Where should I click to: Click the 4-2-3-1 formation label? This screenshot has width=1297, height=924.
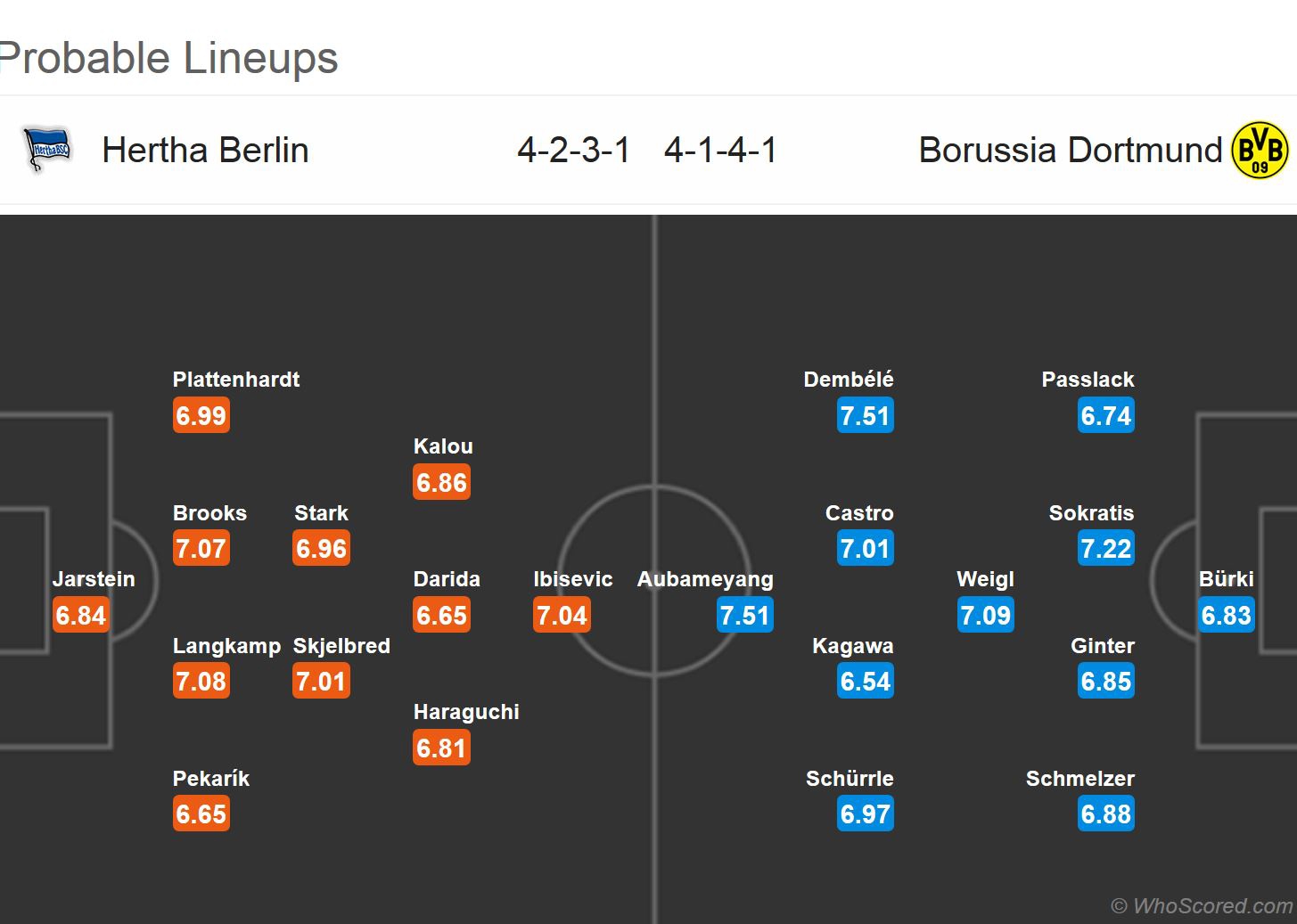[573, 150]
